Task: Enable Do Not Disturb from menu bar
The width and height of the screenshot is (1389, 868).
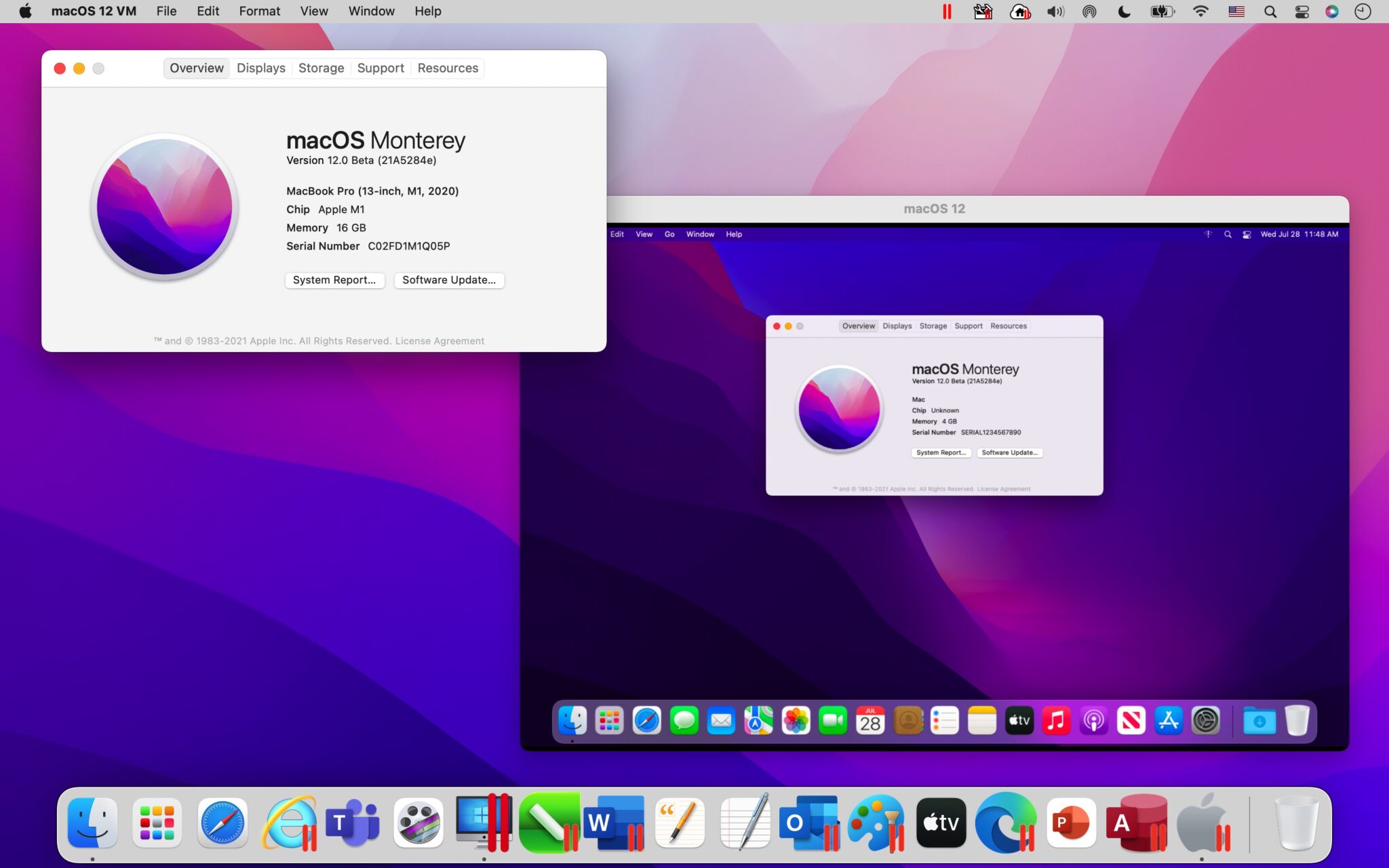Action: (x=1125, y=11)
